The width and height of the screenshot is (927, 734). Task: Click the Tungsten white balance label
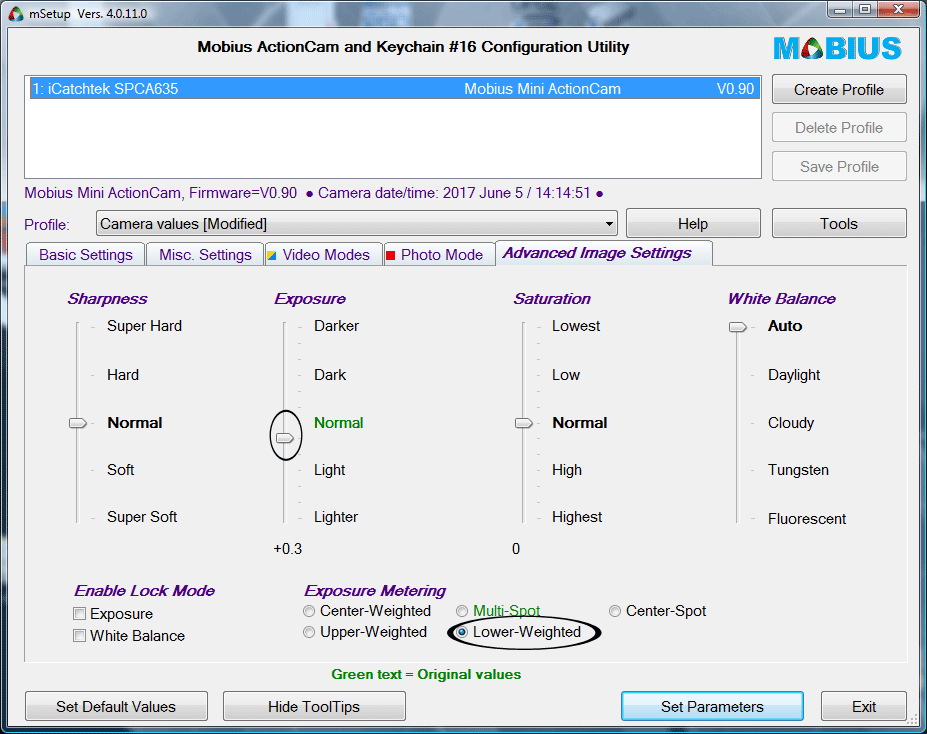tap(798, 470)
